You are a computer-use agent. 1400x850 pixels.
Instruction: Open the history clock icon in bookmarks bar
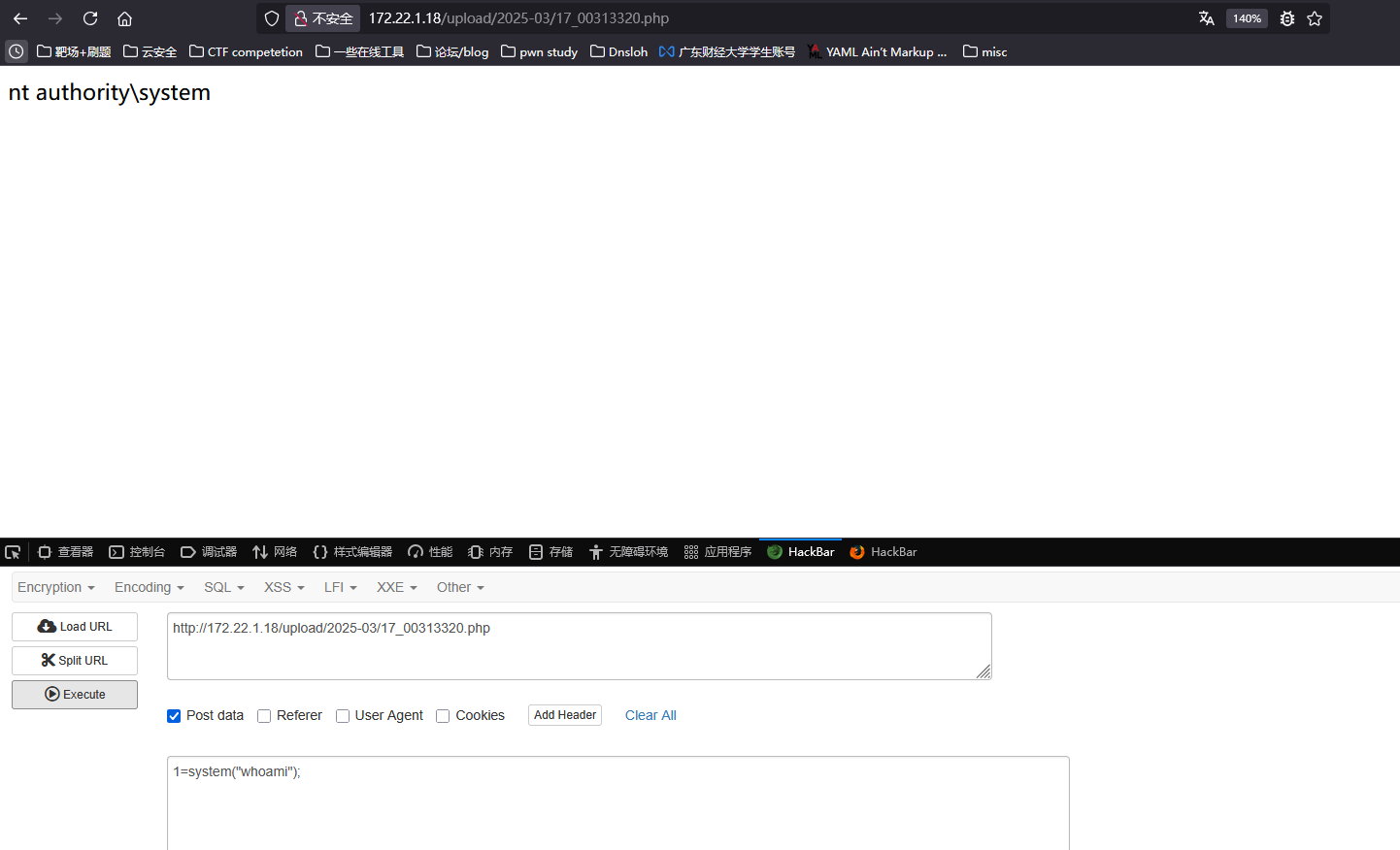[17, 51]
